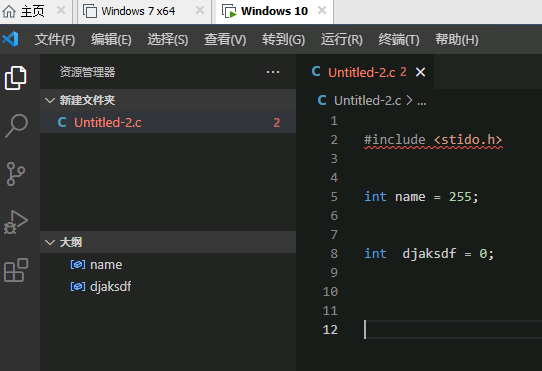542x371 pixels.
Task: Click line number 5 in the gutter
Action: click(x=334, y=197)
